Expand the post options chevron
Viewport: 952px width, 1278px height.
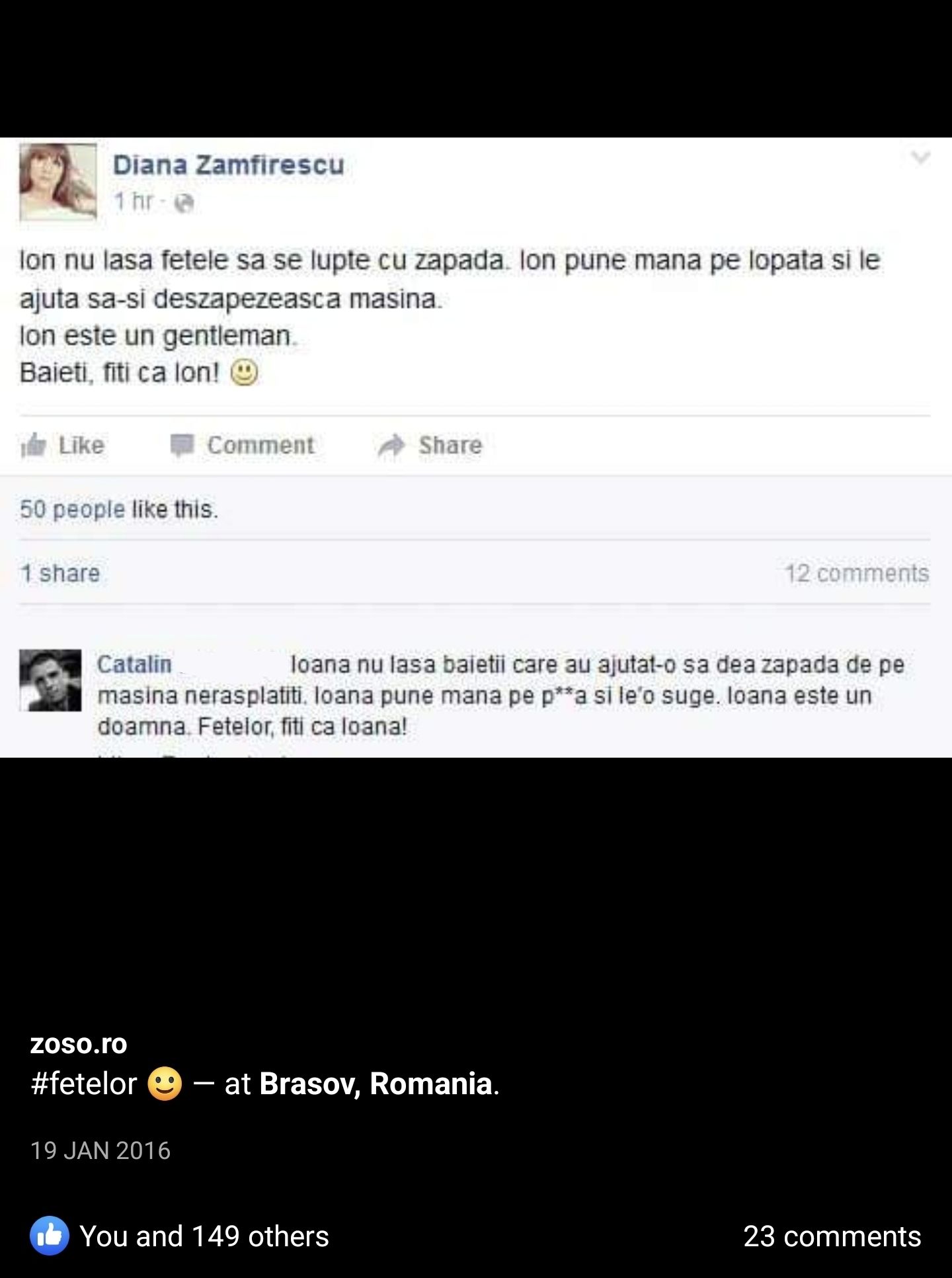point(920,157)
